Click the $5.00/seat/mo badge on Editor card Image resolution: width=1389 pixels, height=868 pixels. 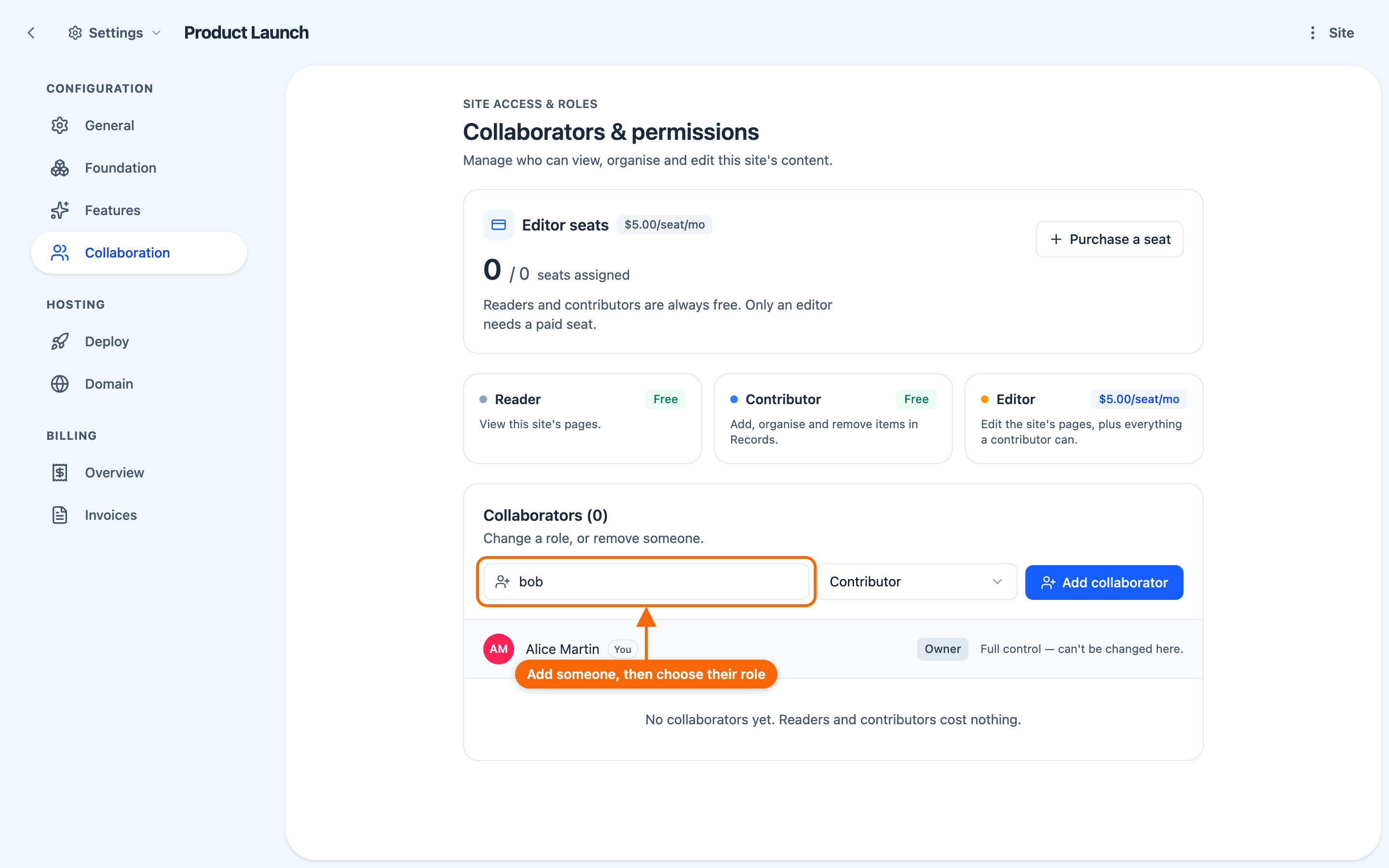pos(1139,399)
